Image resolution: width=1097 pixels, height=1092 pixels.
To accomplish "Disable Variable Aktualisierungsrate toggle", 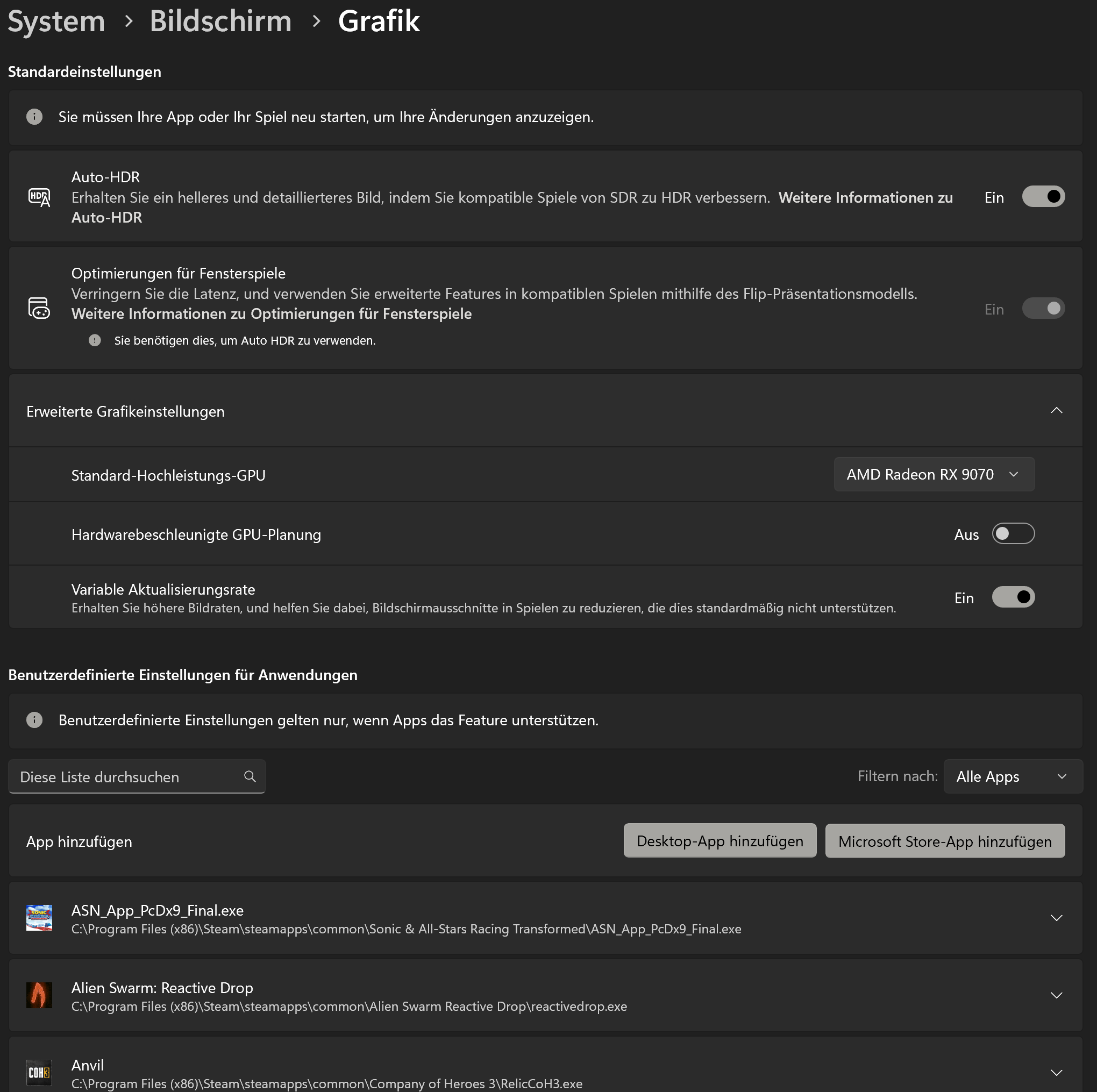I will coord(1014,597).
